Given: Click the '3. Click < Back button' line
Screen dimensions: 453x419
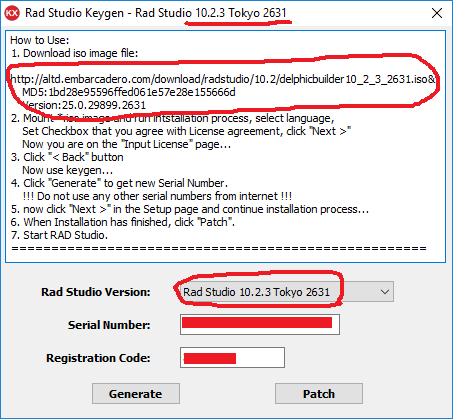Looking at the screenshot, I should pos(67,157).
